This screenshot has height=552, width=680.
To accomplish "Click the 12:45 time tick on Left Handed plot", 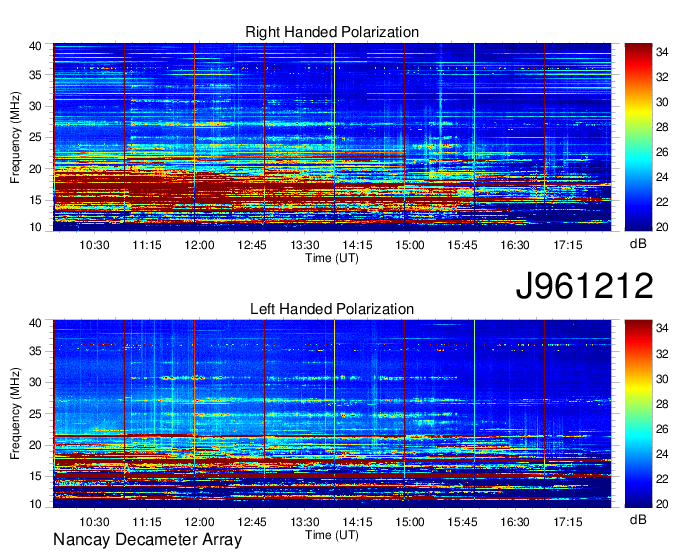I will [x=252, y=522].
